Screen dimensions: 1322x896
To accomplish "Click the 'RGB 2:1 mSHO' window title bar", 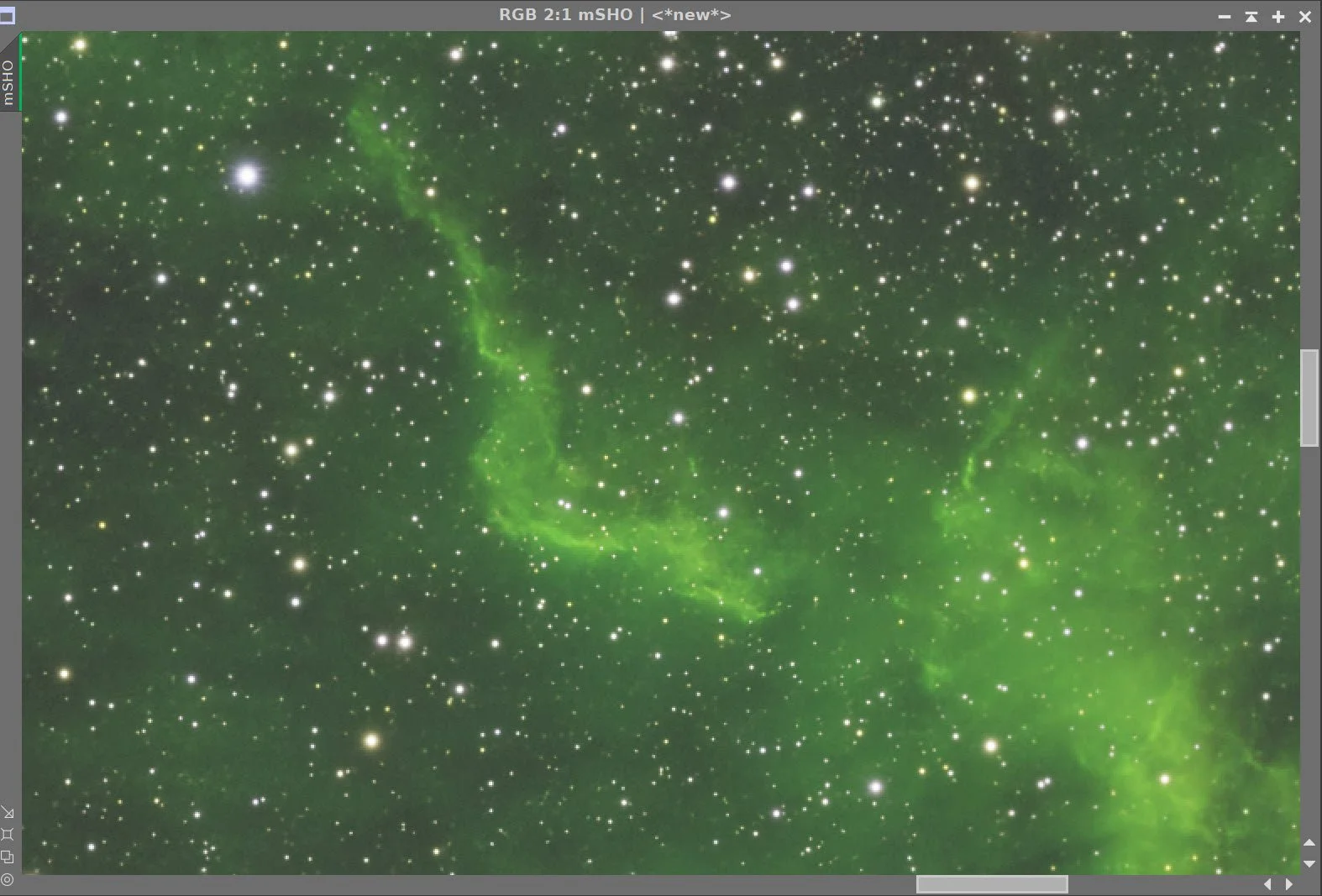I will [x=615, y=15].
